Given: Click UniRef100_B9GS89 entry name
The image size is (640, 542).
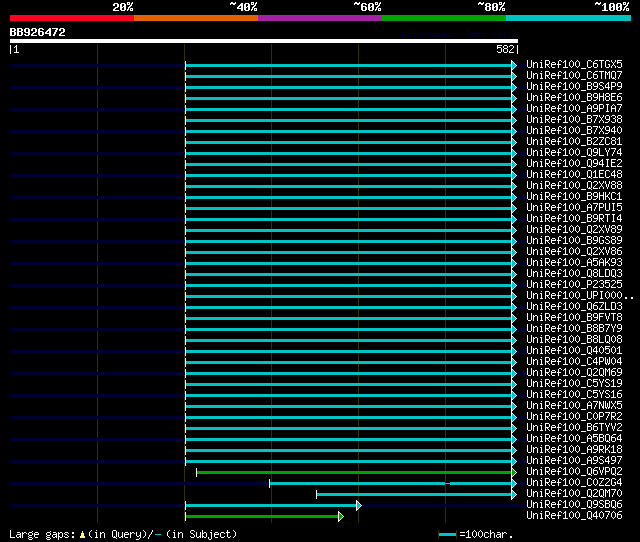Looking at the screenshot, I should click(574, 240).
